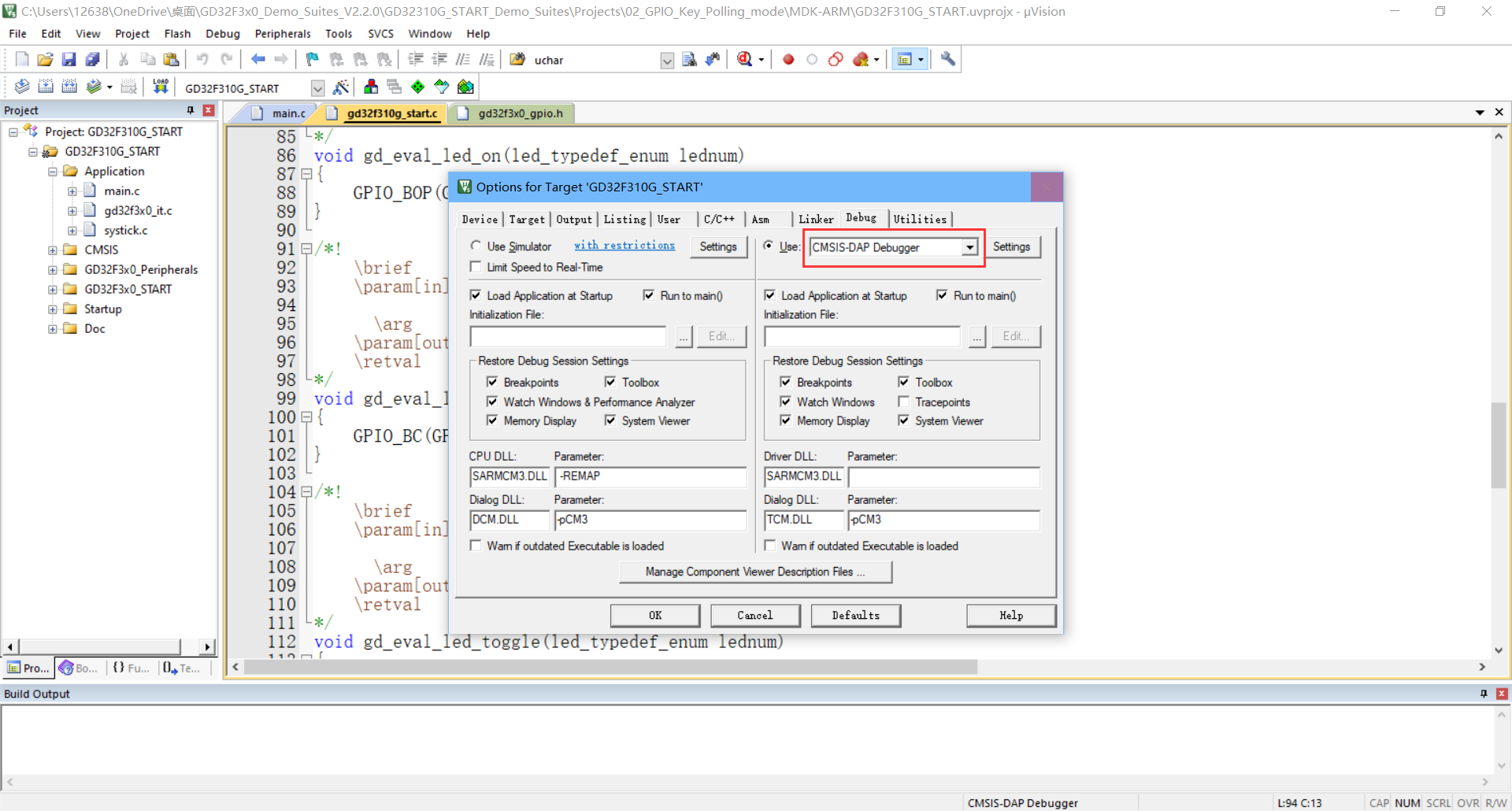Image resolution: width=1512 pixels, height=811 pixels.
Task: Open the Flash menu
Action: click(177, 34)
